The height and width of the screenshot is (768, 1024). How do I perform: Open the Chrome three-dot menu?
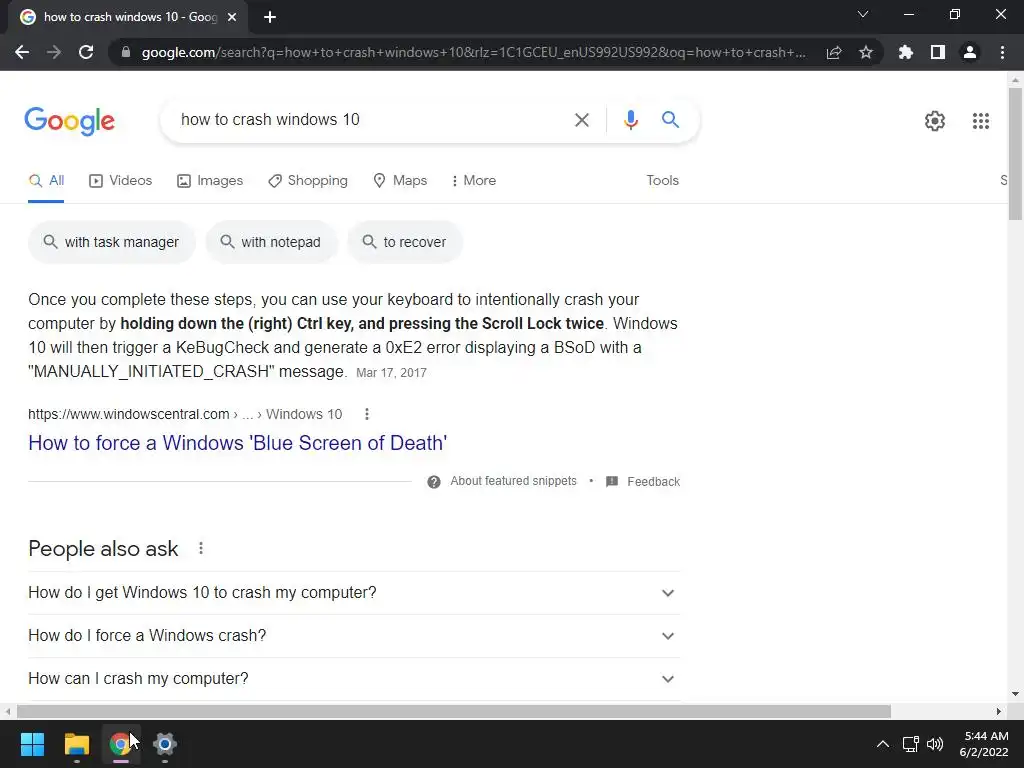(1002, 52)
